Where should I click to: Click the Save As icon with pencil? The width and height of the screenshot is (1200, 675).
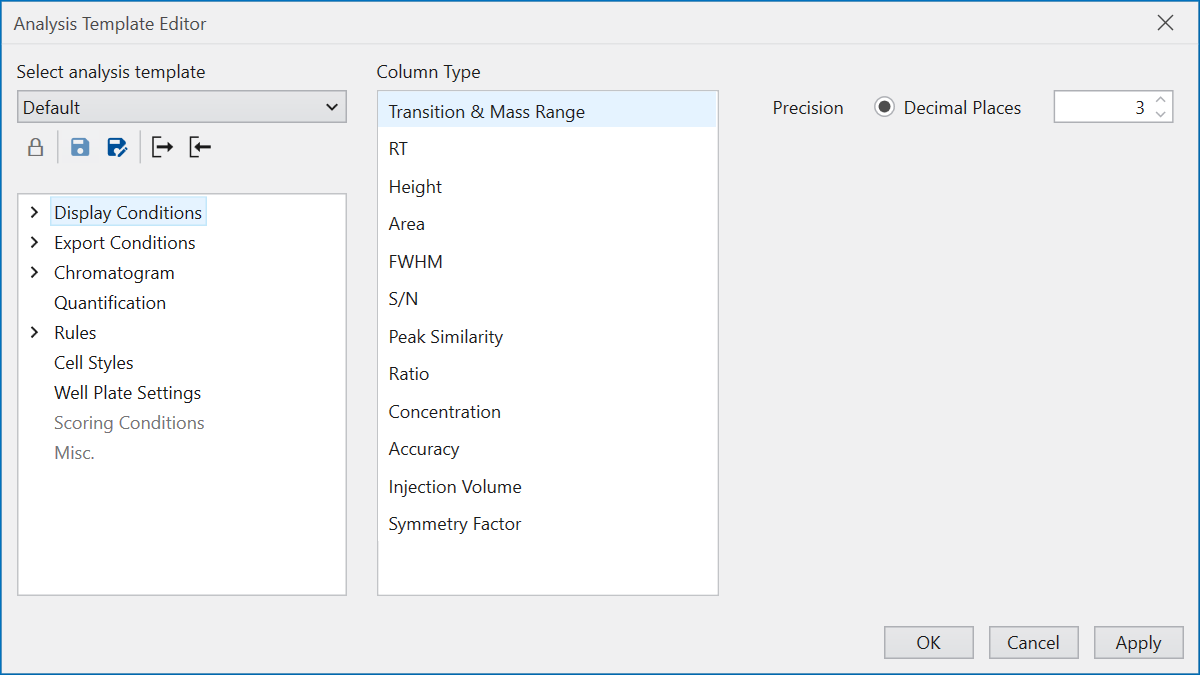117,148
